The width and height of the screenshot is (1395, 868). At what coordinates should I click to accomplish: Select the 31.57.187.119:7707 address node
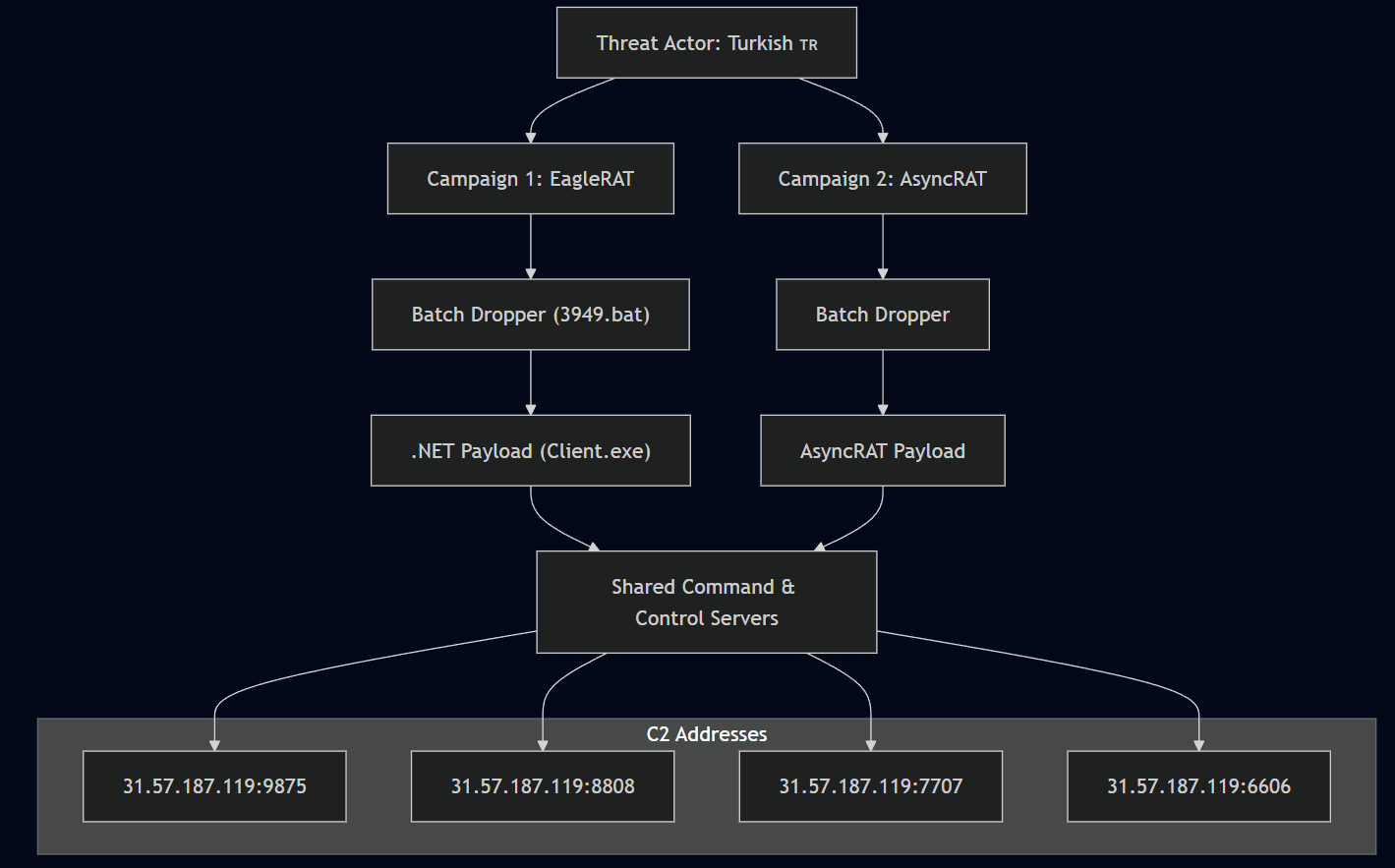870,786
